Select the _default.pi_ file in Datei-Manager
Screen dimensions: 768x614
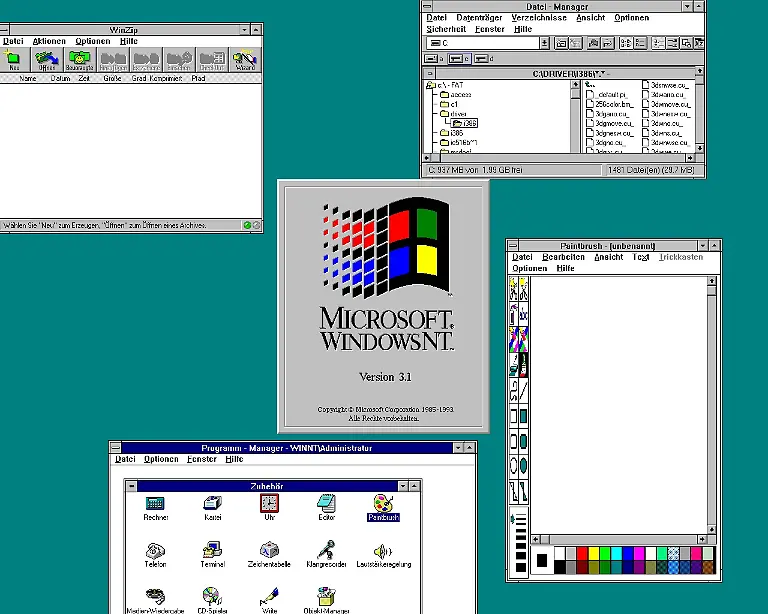point(607,94)
